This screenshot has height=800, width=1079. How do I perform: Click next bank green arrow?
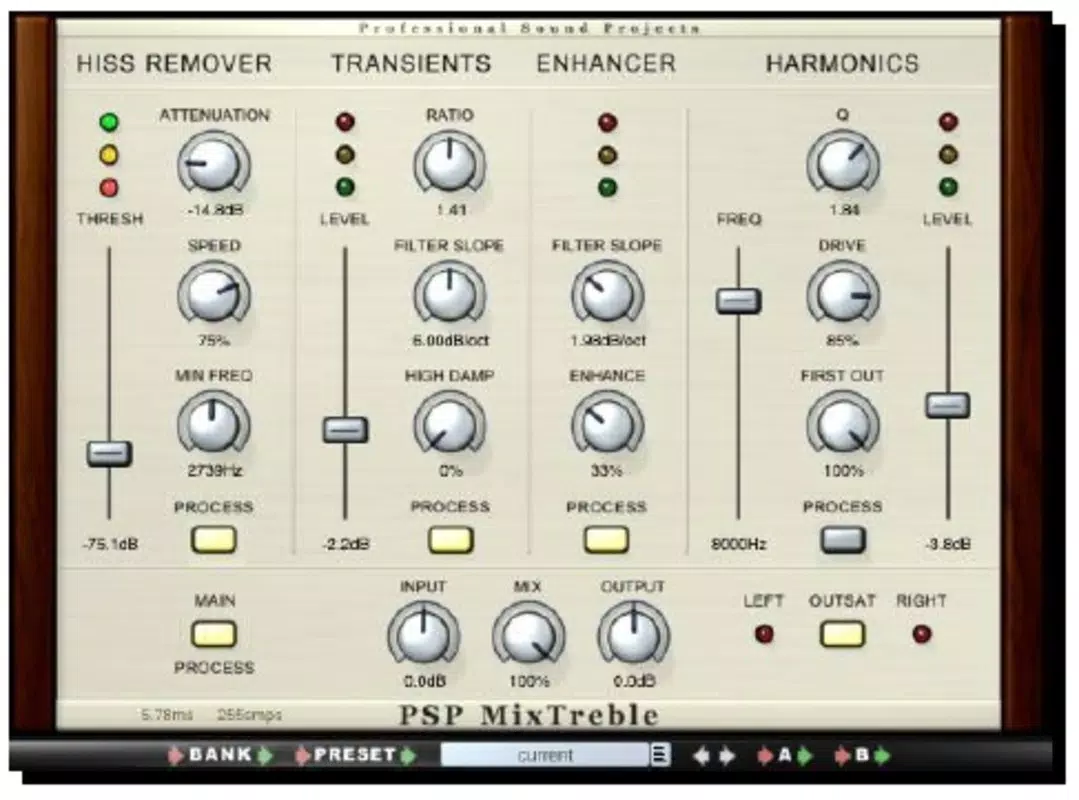coord(265,755)
